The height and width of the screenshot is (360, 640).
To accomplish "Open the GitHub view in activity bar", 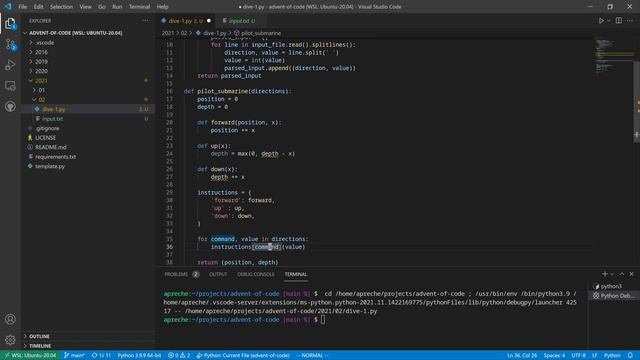I will pyautogui.click(x=10, y=107).
